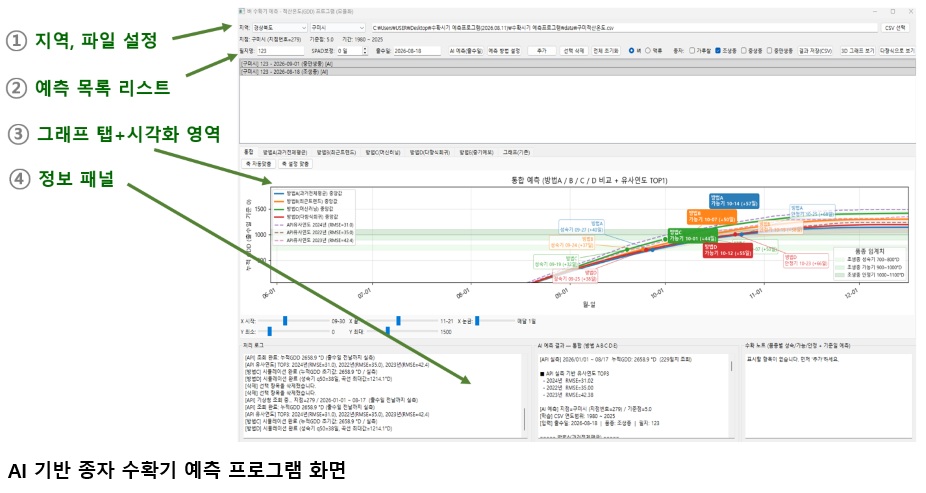Click the 선택 삭제 button

(x=573, y=51)
